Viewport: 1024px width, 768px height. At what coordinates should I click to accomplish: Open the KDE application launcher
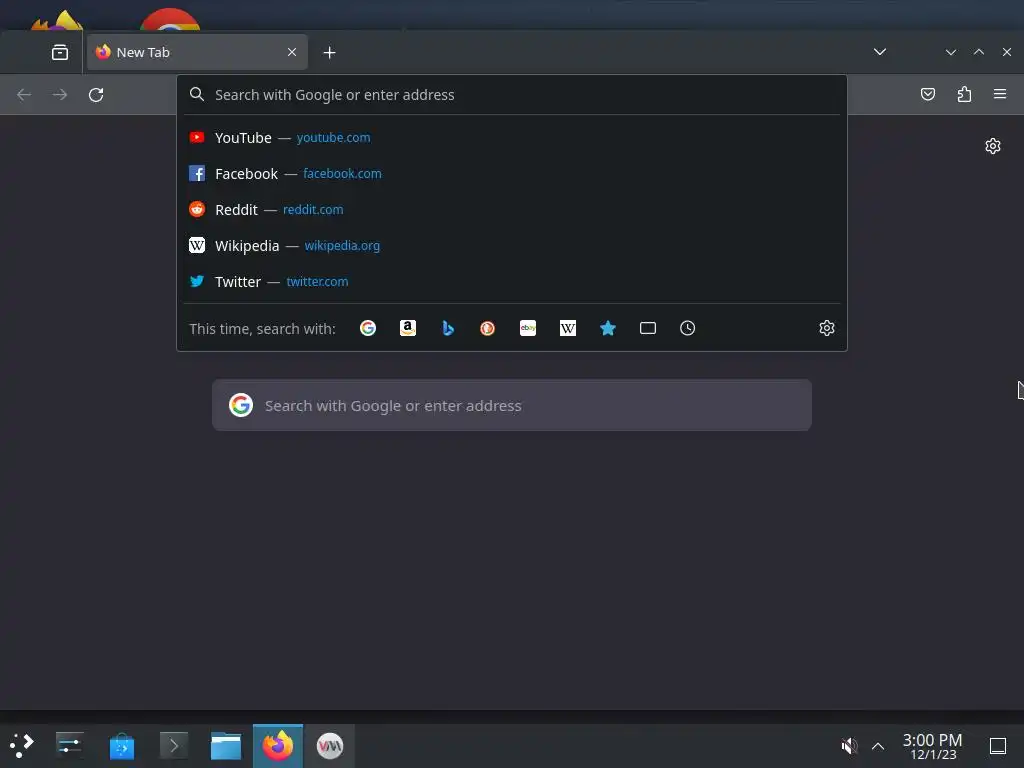tap(22, 745)
